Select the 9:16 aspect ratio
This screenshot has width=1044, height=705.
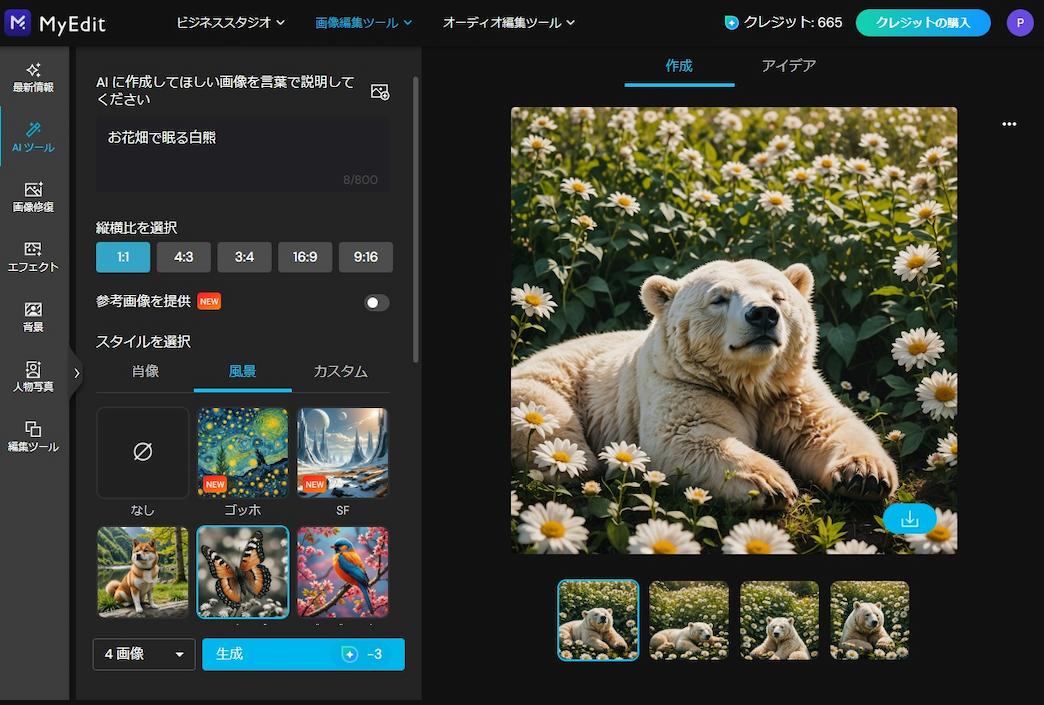pyautogui.click(x=366, y=257)
